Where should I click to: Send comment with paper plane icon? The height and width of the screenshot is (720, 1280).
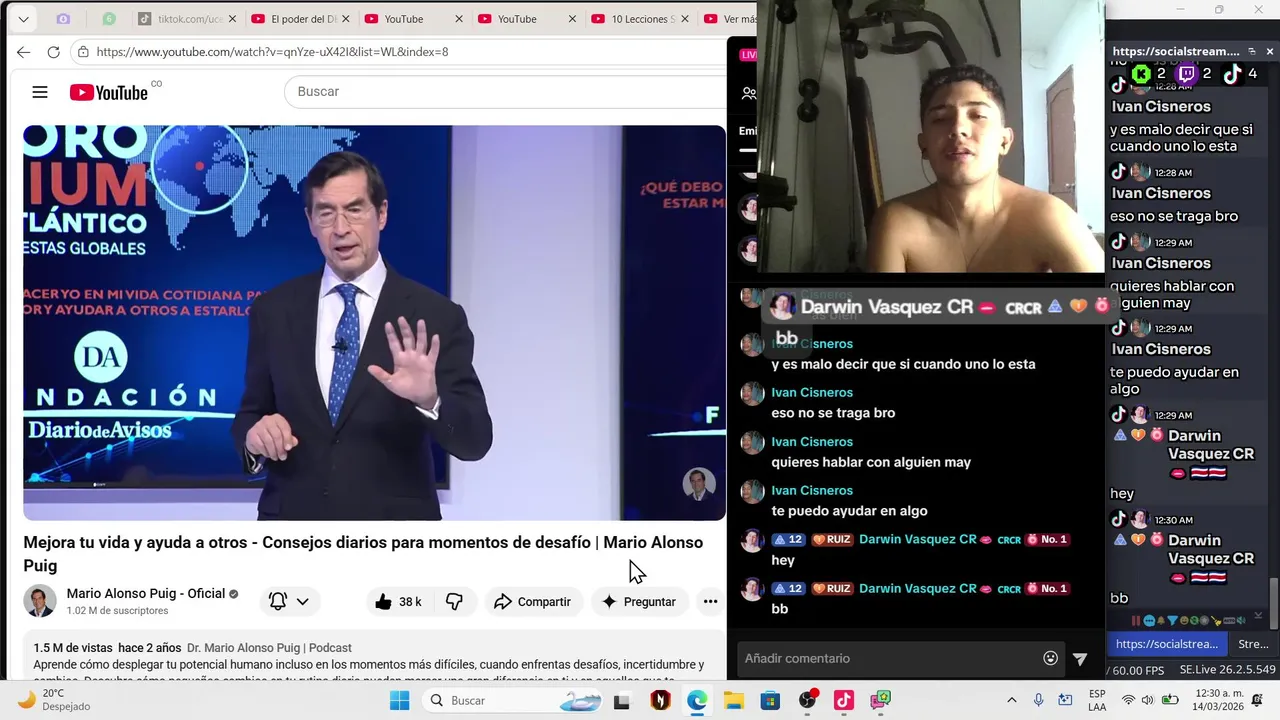(1080, 658)
